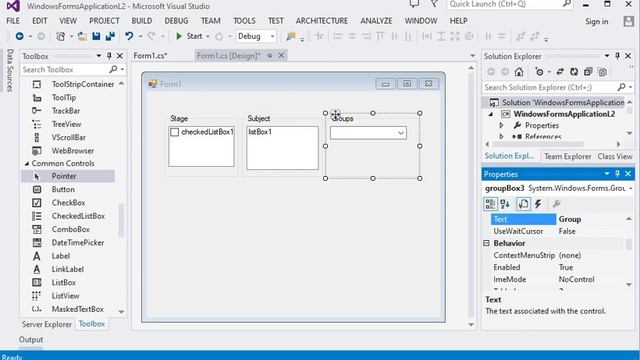The height and width of the screenshot is (360, 640).
Task: Click the Refresh icon in Solution Explorer
Action: click(574, 72)
